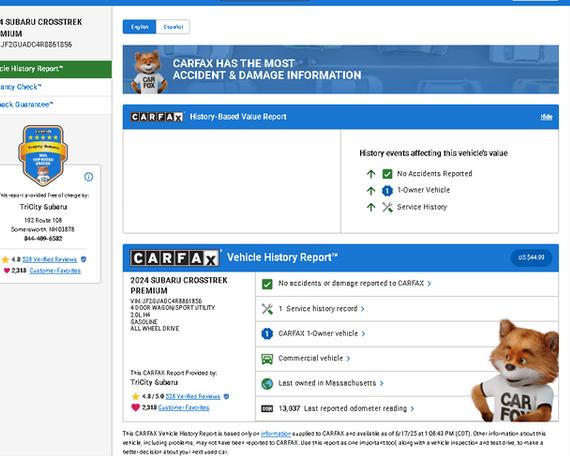Click the 1-Owner Vehicle blue badge icon
The image size is (570, 456).
tap(387, 191)
